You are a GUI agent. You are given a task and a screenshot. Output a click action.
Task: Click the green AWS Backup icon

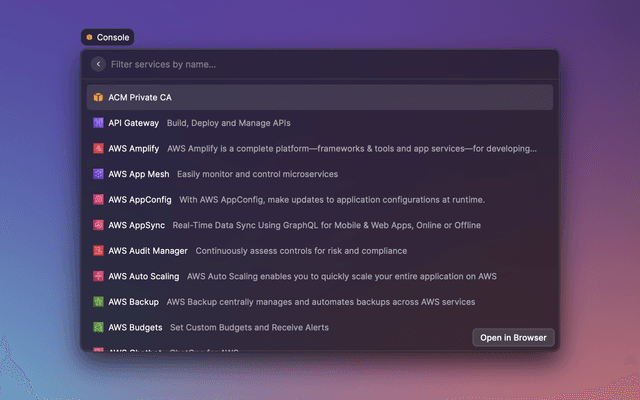[x=98, y=301]
